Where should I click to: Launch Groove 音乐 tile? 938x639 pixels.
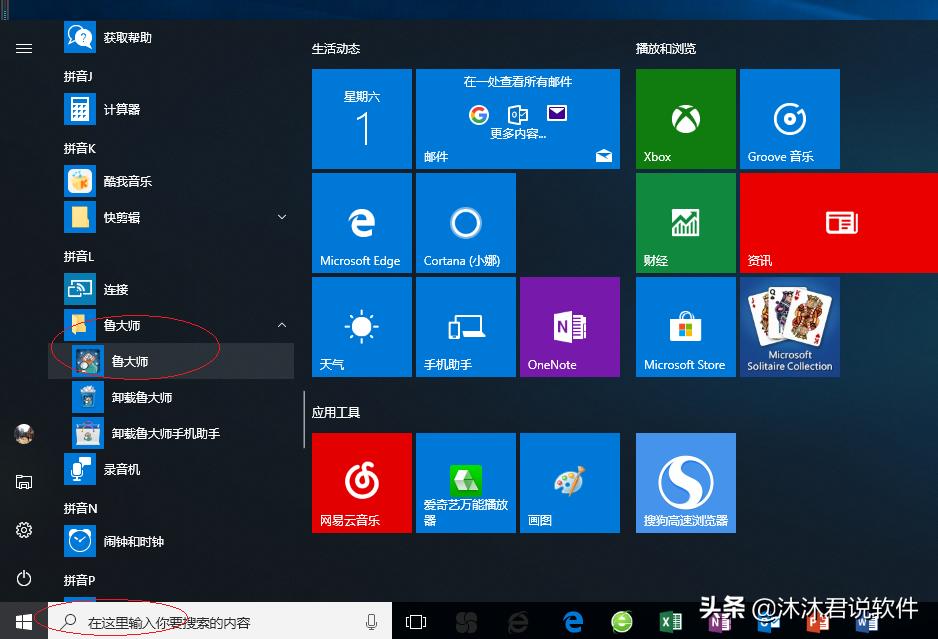click(789, 119)
